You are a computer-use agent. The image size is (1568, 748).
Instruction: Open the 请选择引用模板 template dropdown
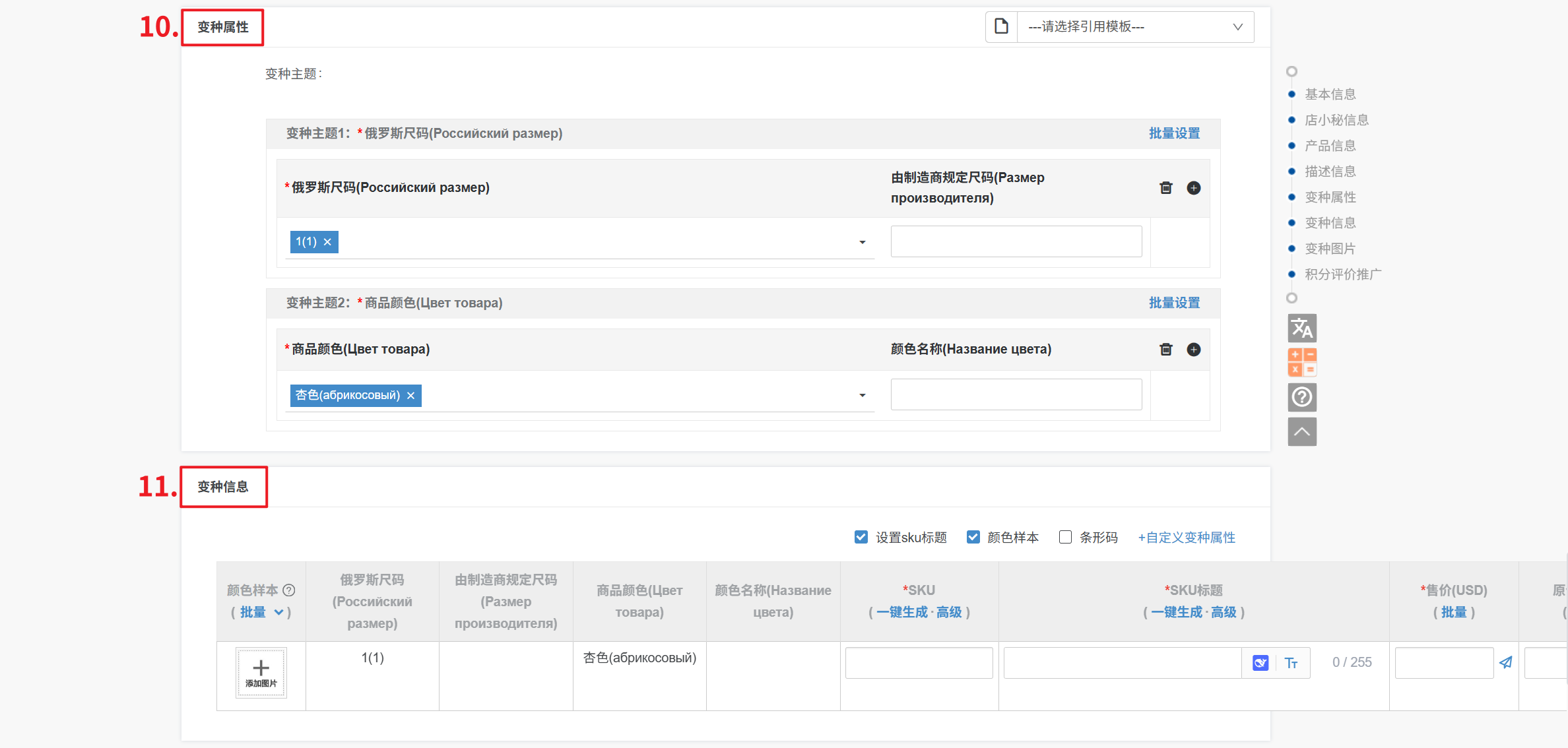1134,27
